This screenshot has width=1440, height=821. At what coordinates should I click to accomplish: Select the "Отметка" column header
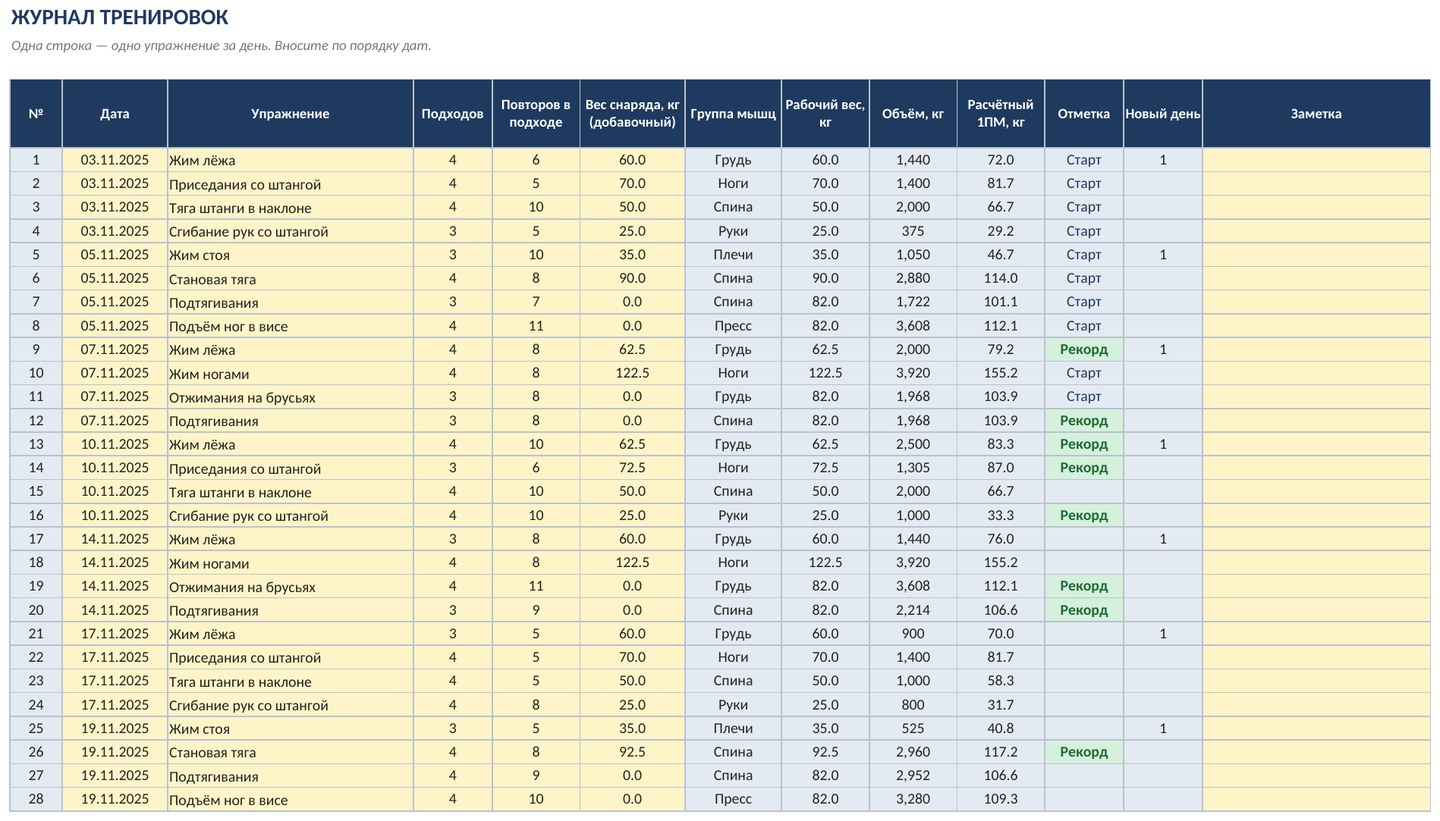pos(1084,114)
